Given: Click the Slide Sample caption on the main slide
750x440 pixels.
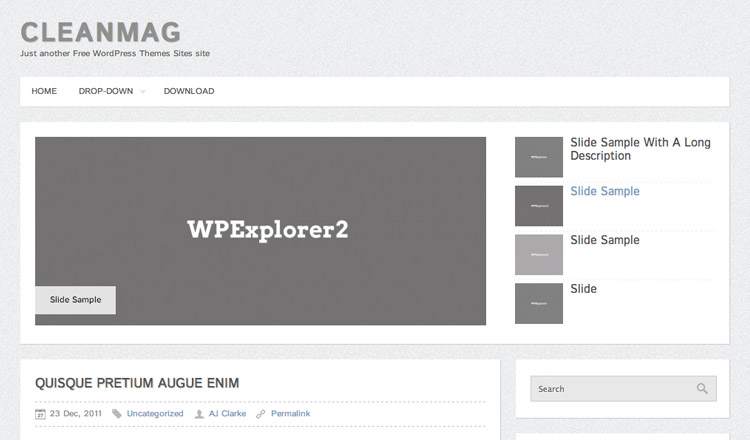Looking at the screenshot, I should pos(76,300).
